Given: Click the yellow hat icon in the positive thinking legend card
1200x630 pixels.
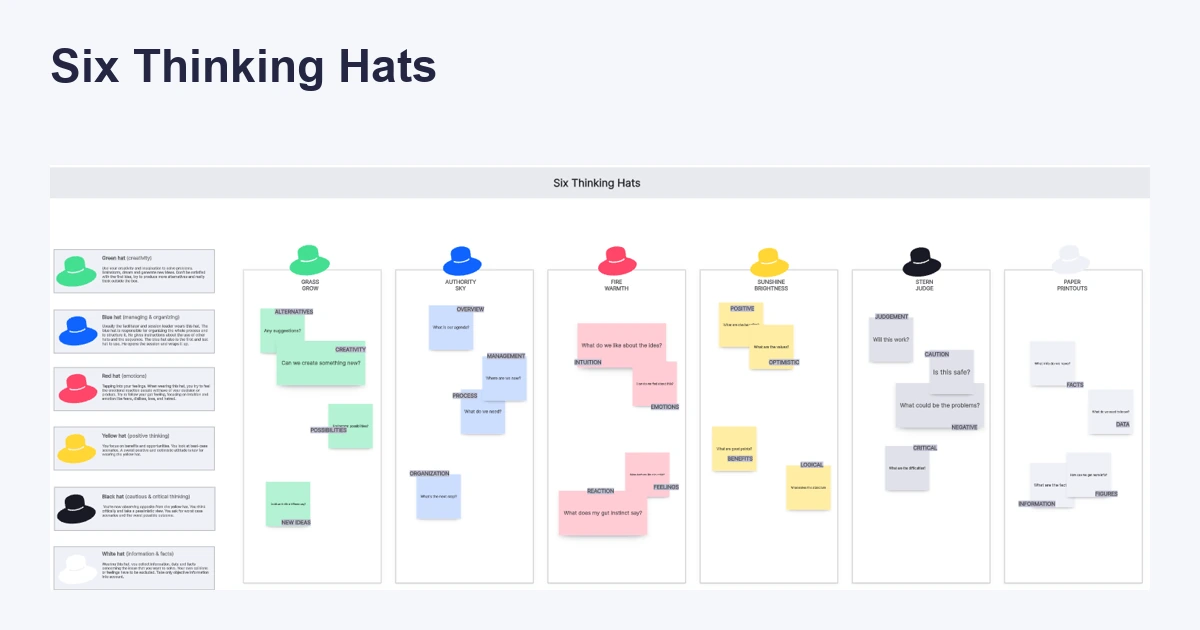Looking at the screenshot, I should [76, 449].
